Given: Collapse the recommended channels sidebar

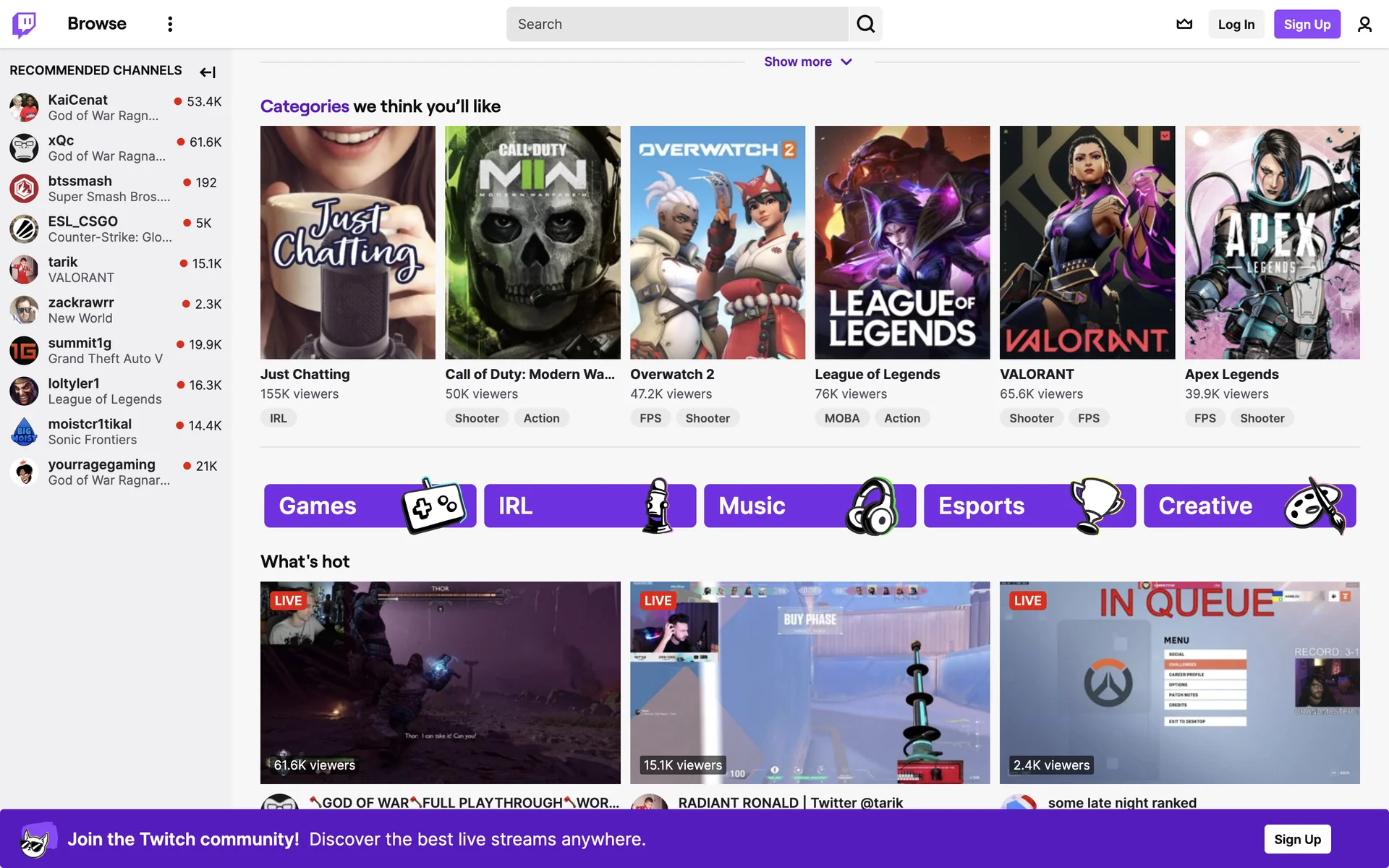Looking at the screenshot, I should 208,72.
